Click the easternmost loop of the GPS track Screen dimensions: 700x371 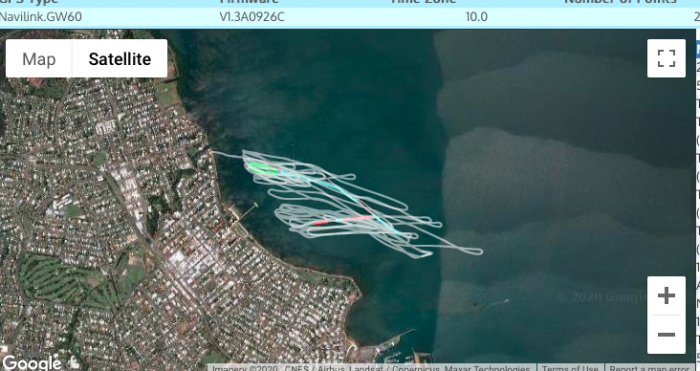[x=471, y=251]
